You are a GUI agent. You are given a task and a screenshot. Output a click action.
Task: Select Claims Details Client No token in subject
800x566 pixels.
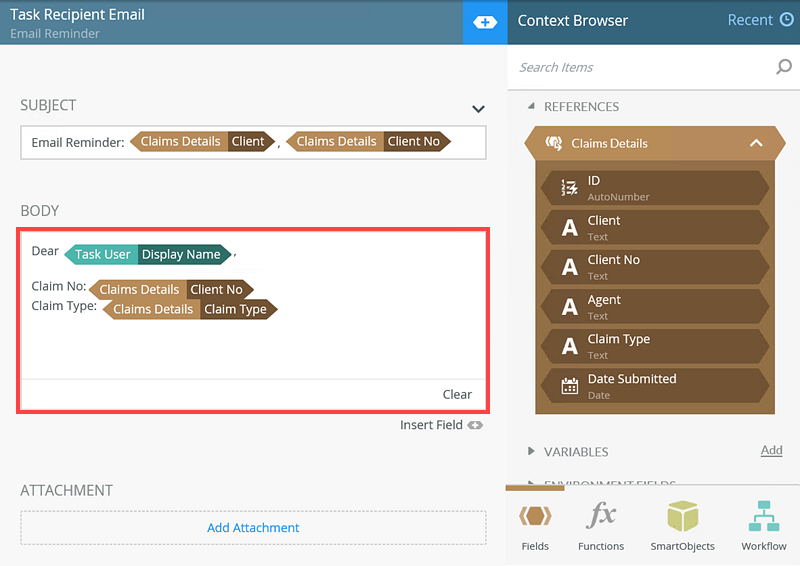(368, 141)
